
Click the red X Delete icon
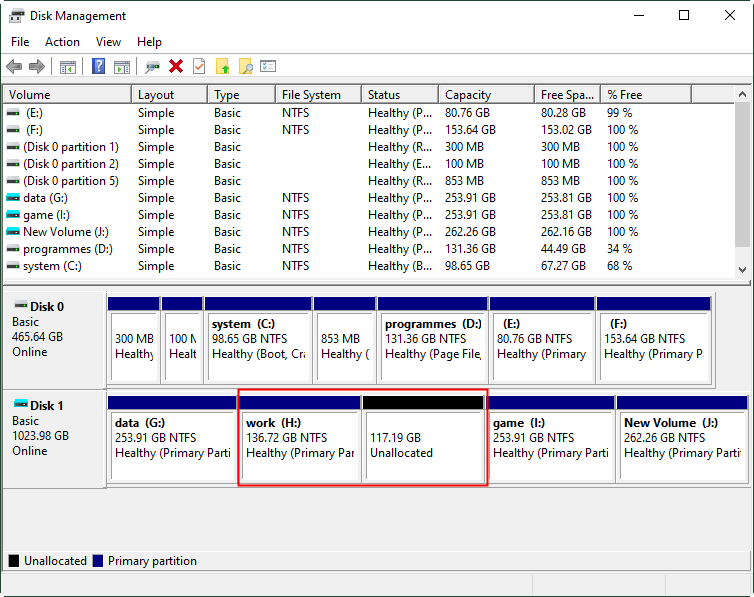click(x=176, y=66)
